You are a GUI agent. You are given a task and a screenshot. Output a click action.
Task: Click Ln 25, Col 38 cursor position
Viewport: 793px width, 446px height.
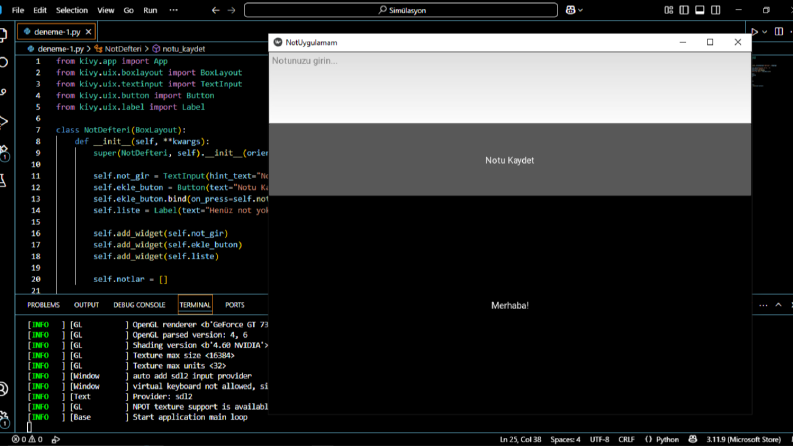click(x=520, y=439)
